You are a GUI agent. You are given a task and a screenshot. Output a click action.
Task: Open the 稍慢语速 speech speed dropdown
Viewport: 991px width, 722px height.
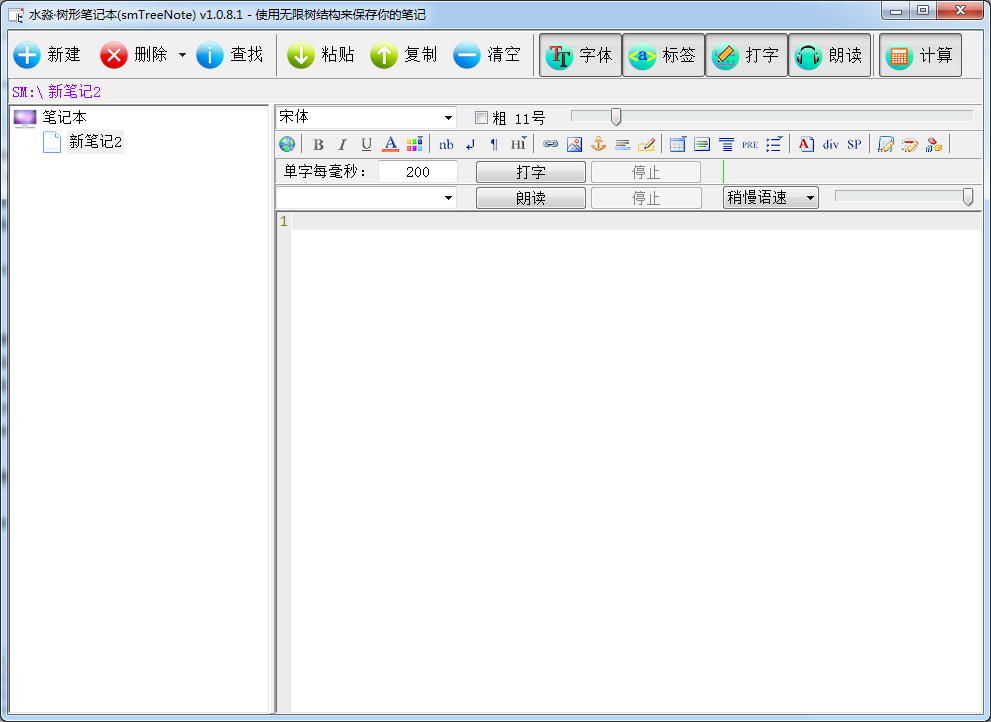click(x=770, y=198)
